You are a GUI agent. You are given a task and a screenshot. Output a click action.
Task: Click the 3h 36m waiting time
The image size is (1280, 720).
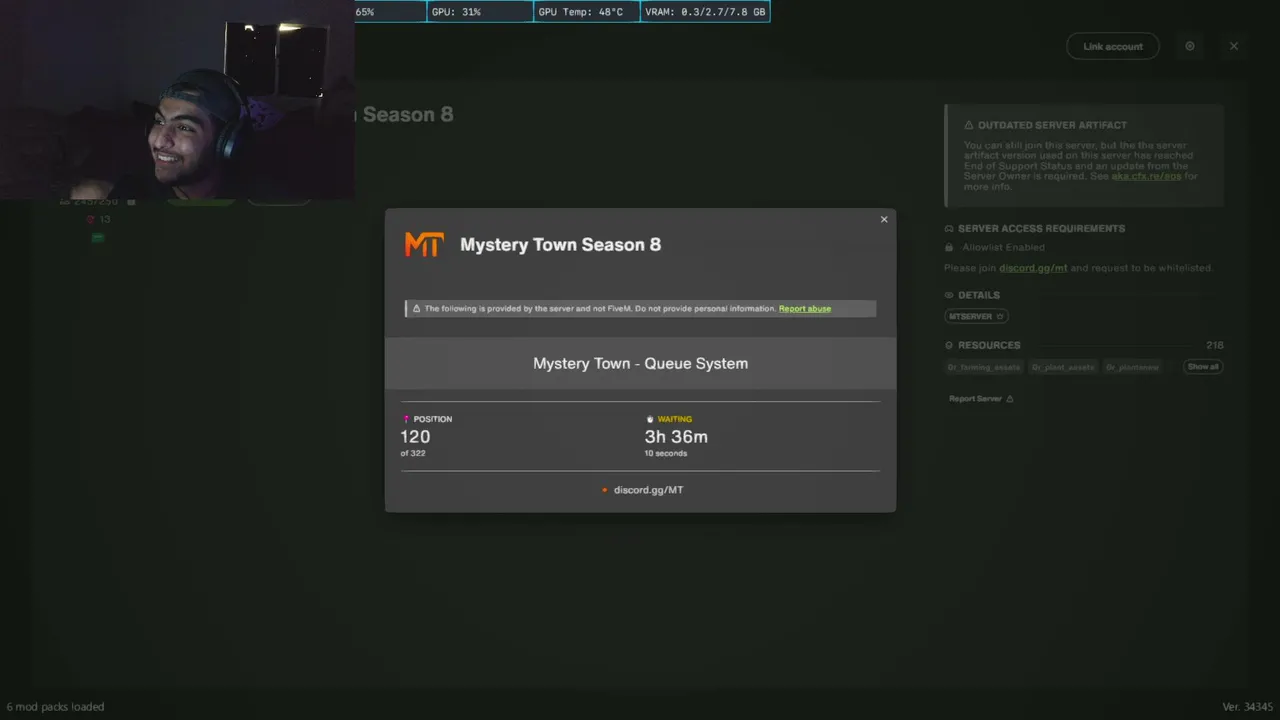676,437
